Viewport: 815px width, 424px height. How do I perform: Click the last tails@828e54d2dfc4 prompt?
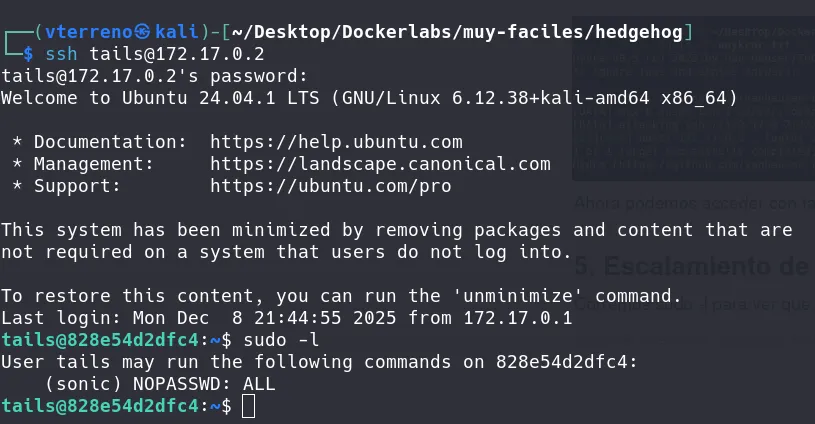(100, 406)
